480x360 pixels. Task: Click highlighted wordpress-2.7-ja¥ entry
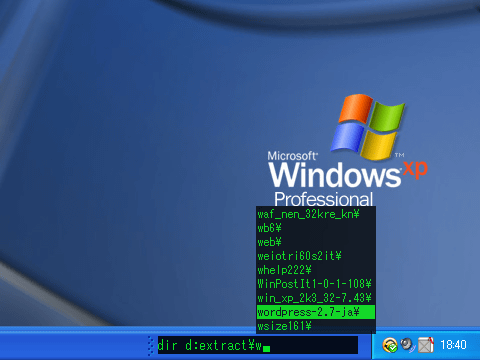point(316,312)
